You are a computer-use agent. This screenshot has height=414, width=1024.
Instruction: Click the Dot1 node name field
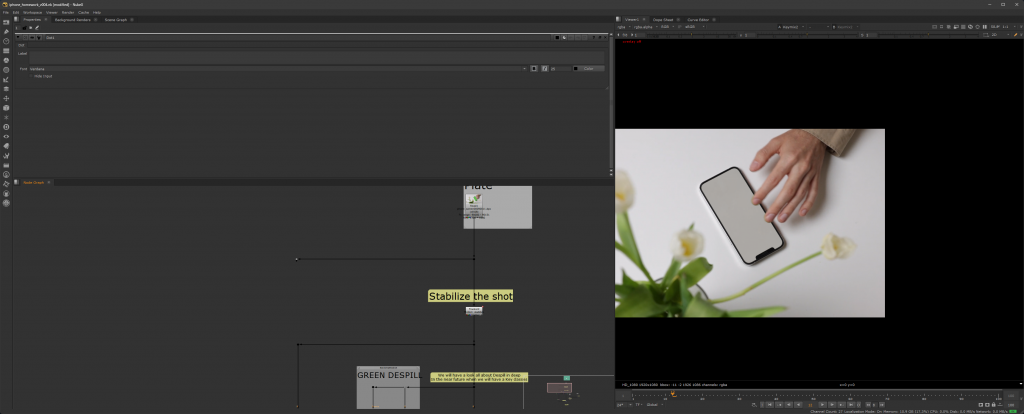click(297, 37)
